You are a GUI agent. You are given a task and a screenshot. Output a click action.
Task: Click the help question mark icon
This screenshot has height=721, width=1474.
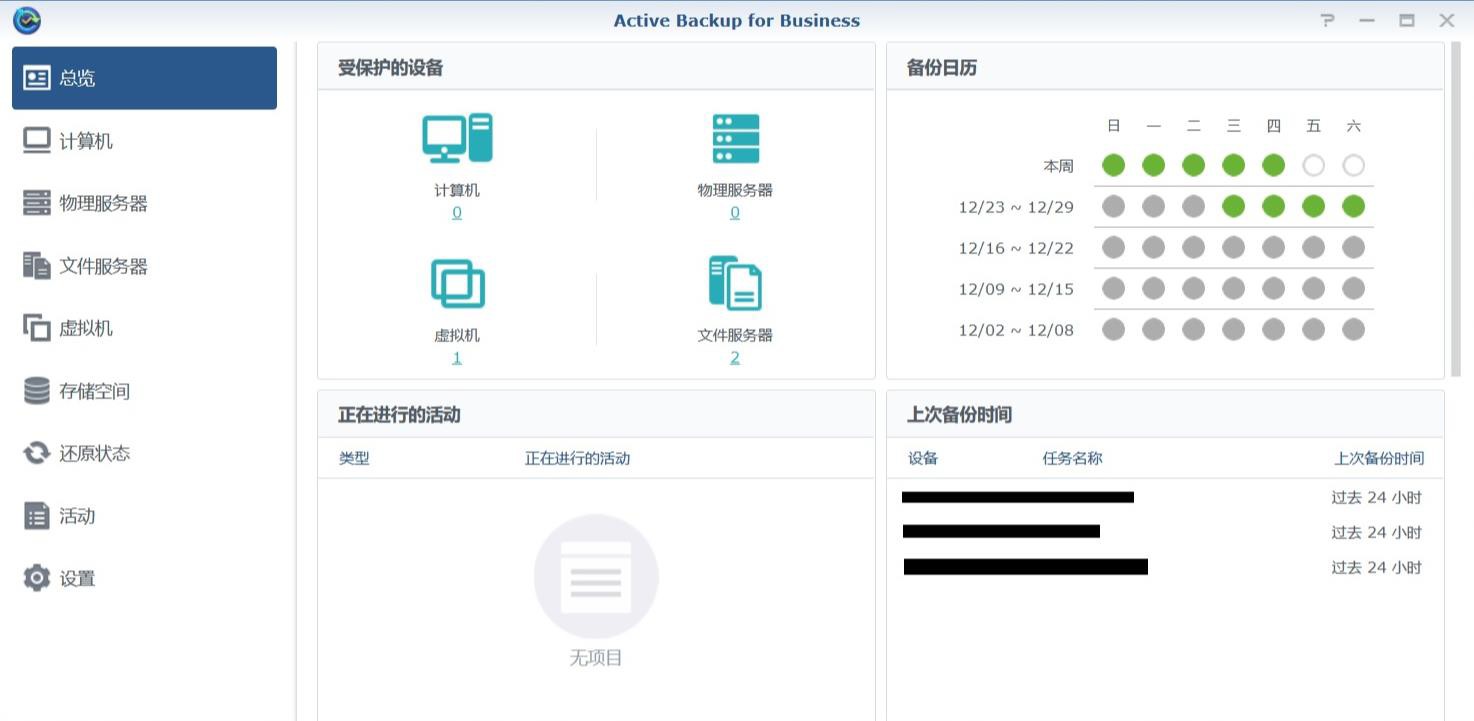click(1327, 20)
